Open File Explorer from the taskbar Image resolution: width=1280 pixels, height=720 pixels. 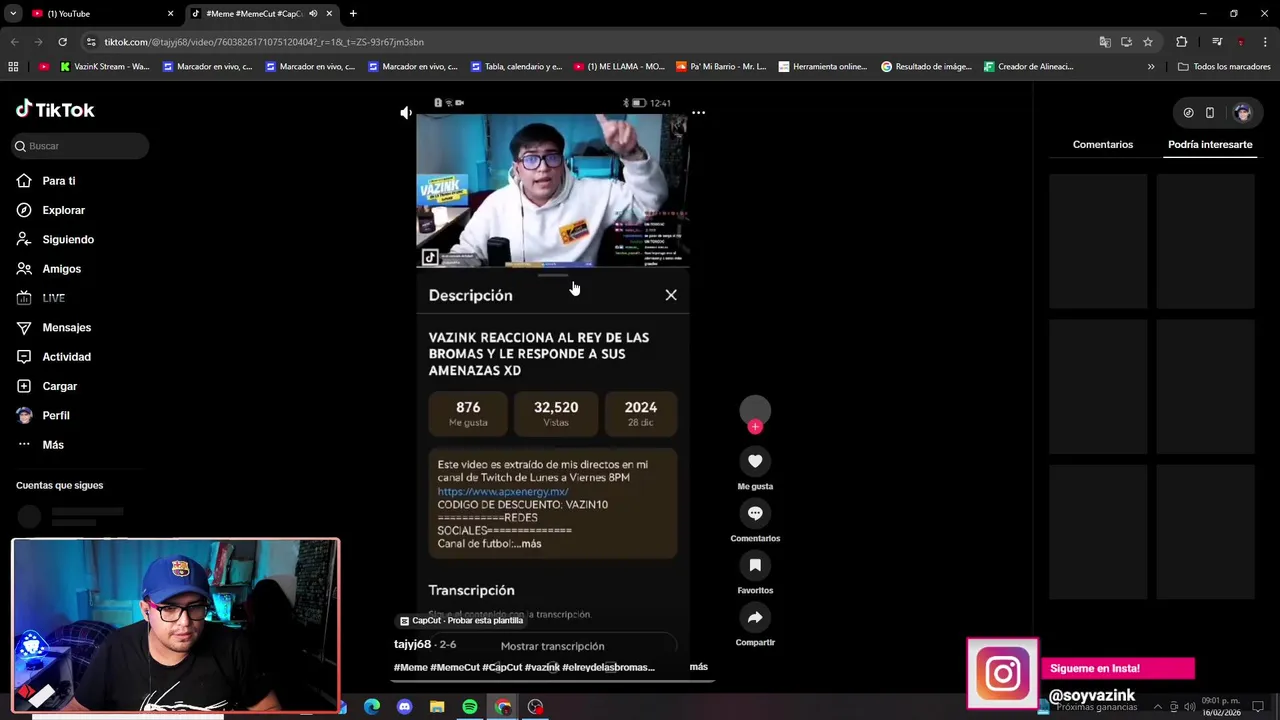(x=437, y=707)
